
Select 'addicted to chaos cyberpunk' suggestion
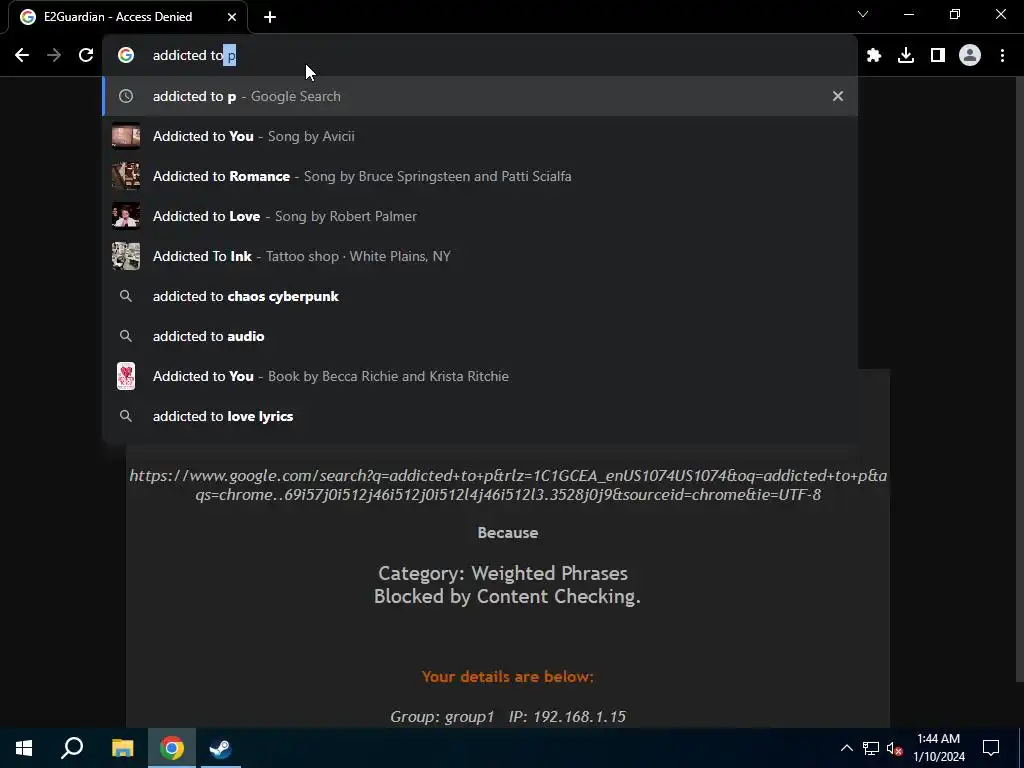(480, 296)
